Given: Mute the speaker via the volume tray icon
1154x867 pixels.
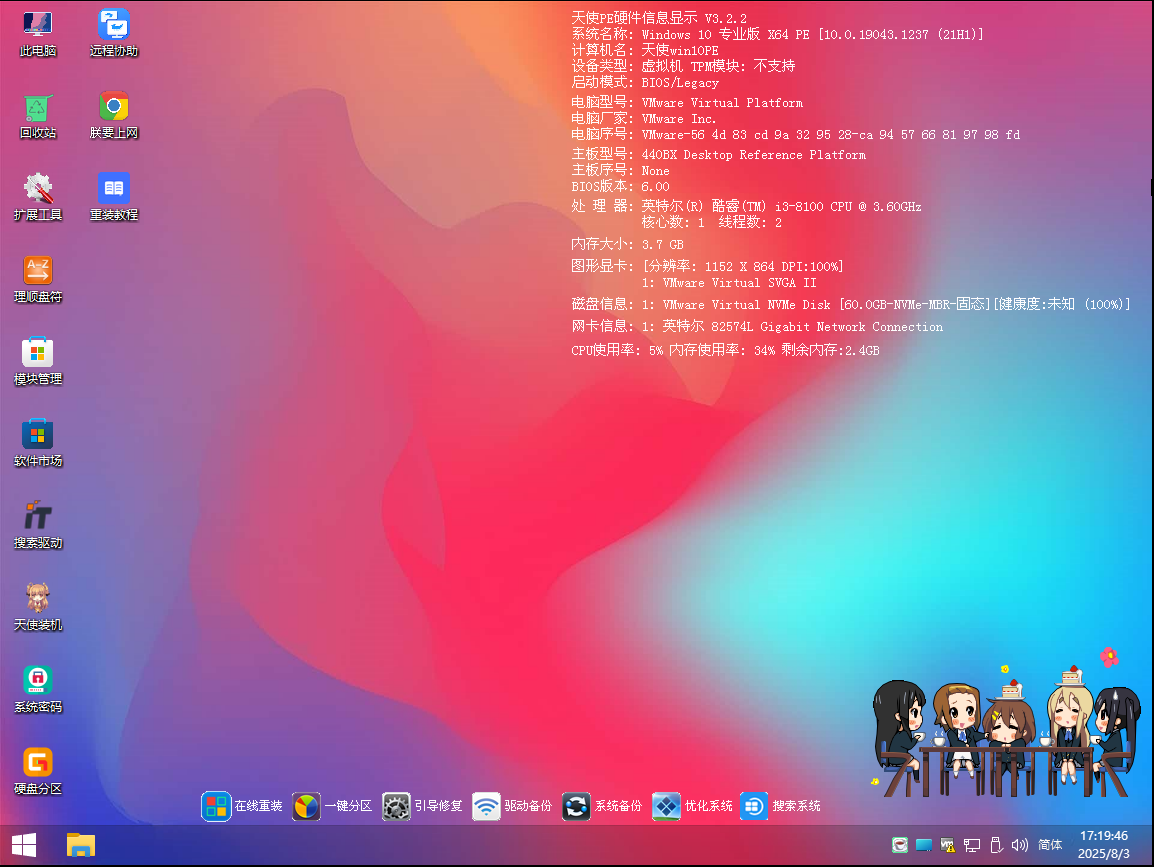Looking at the screenshot, I should point(1019,845).
